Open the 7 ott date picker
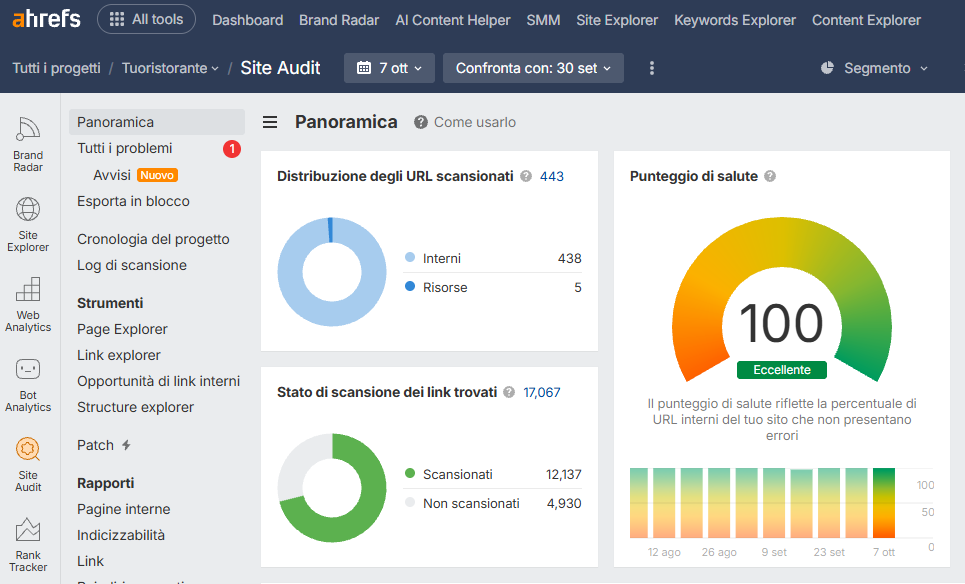The height and width of the screenshot is (584, 965). point(390,68)
